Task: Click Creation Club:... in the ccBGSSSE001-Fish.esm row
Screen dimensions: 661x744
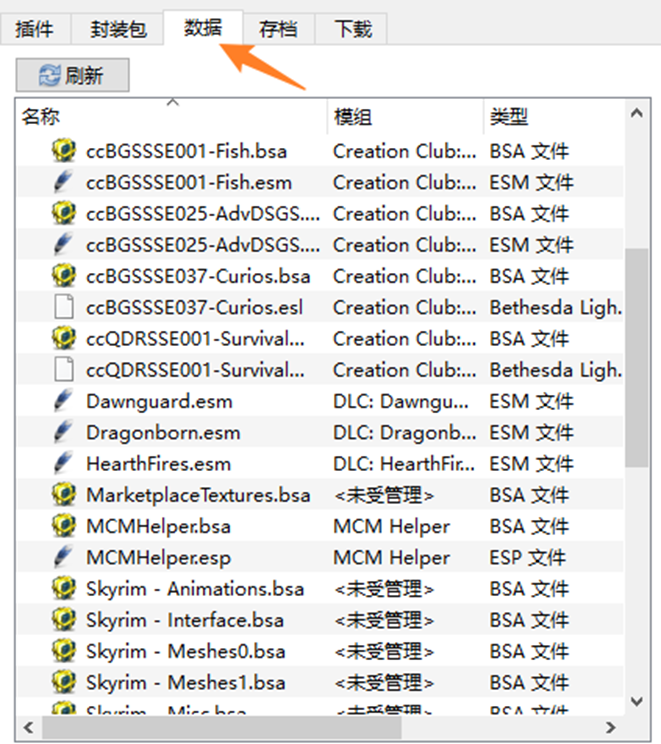Action: (405, 183)
